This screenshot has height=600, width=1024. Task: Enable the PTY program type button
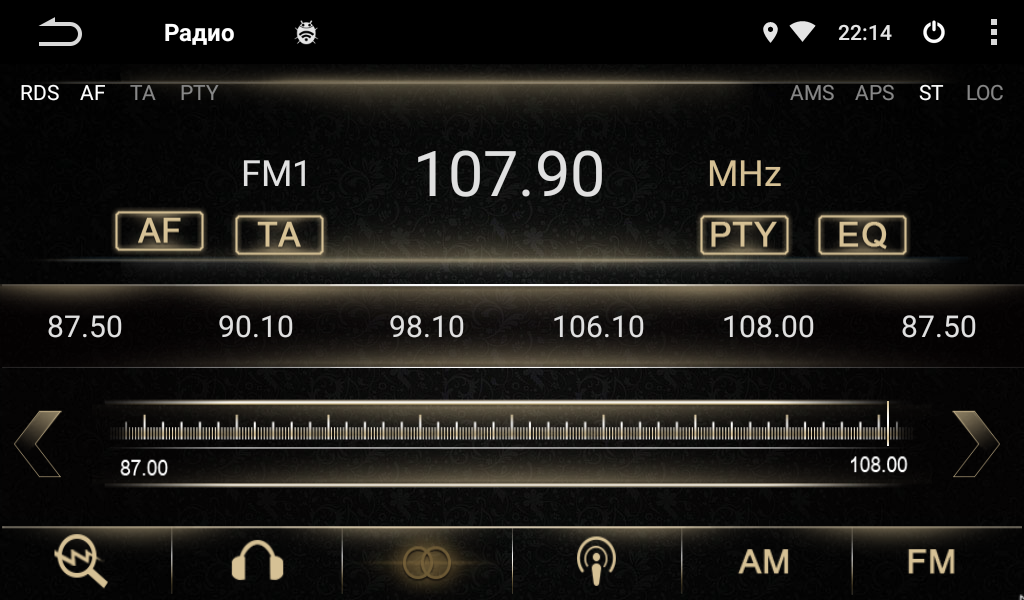pos(744,235)
